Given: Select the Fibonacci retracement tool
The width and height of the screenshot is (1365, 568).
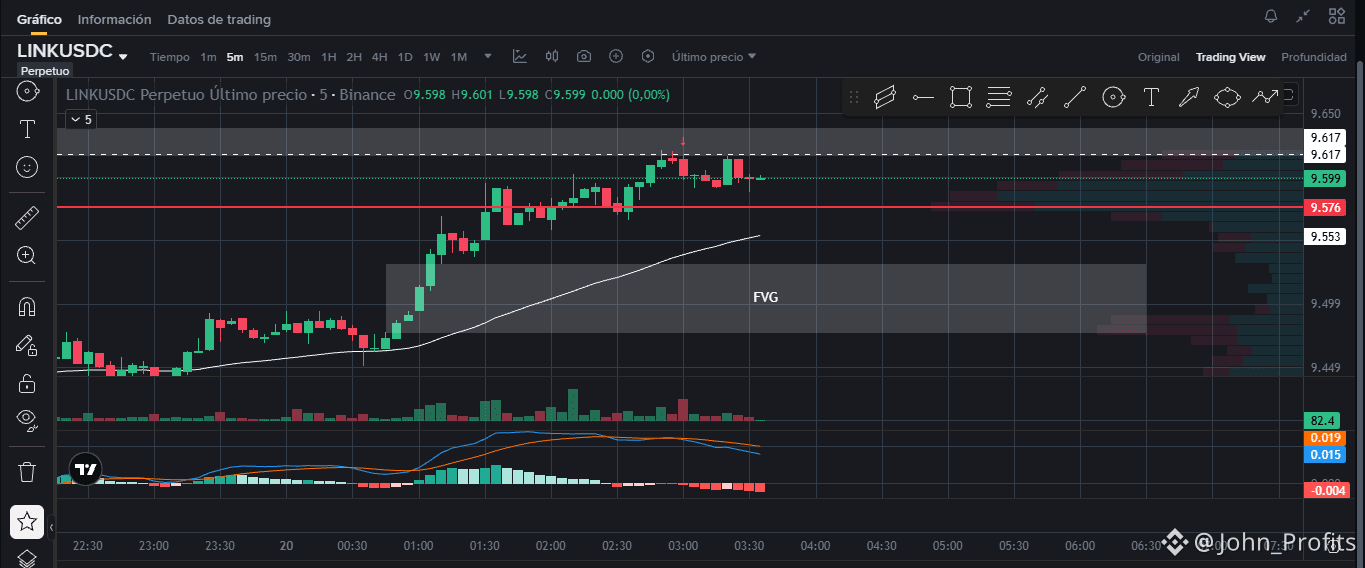Looking at the screenshot, I should point(999,97).
